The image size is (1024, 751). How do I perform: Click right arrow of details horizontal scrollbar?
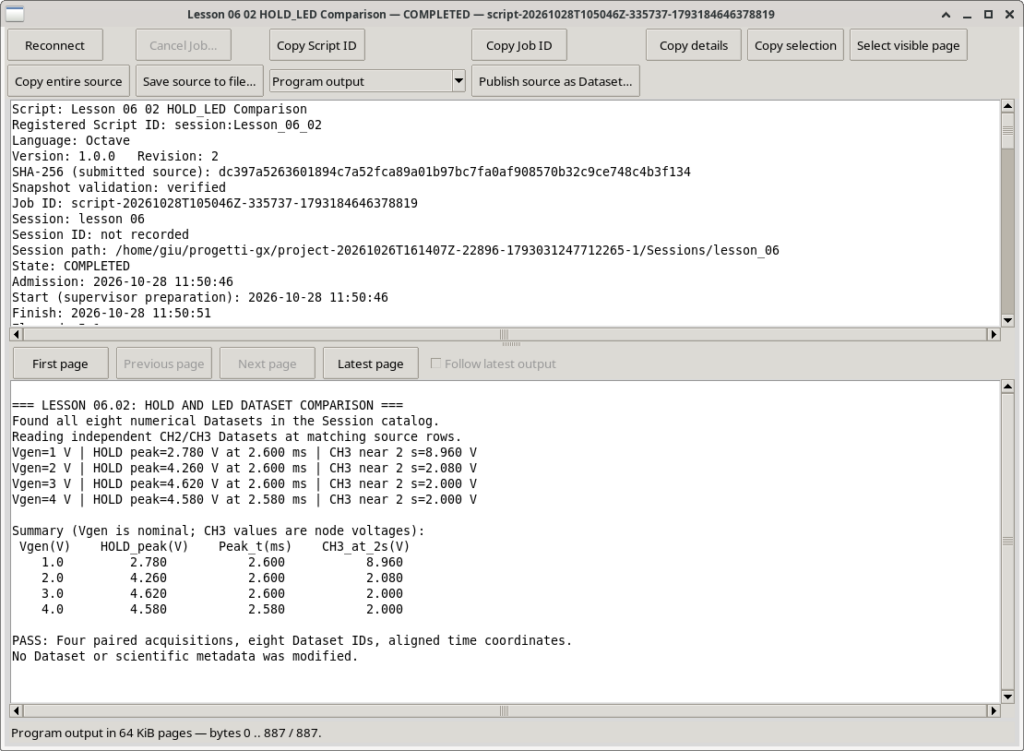pyautogui.click(x=993, y=334)
